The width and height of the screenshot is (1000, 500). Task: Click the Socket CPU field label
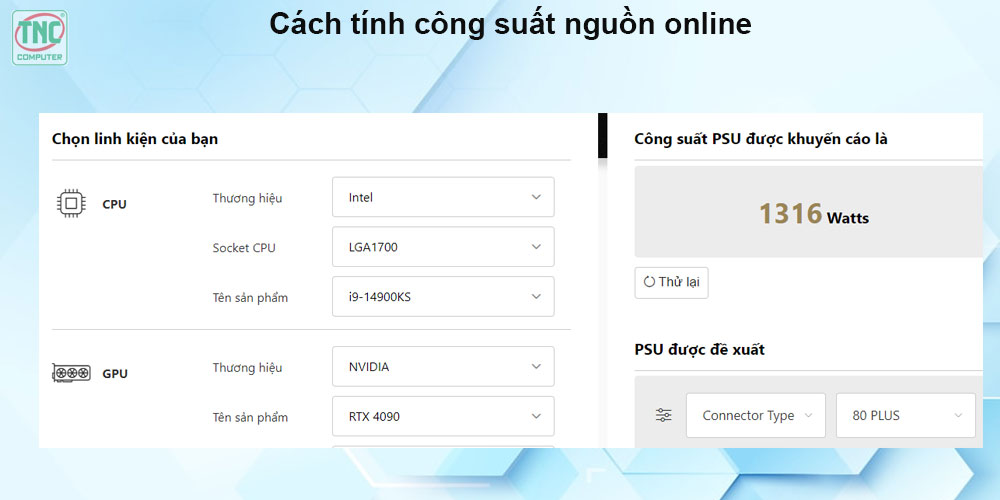click(x=244, y=248)
